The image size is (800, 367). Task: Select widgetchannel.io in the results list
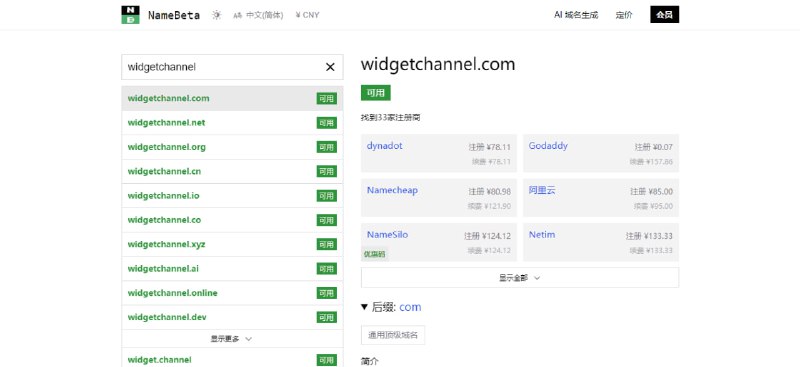tap(232, 195)
